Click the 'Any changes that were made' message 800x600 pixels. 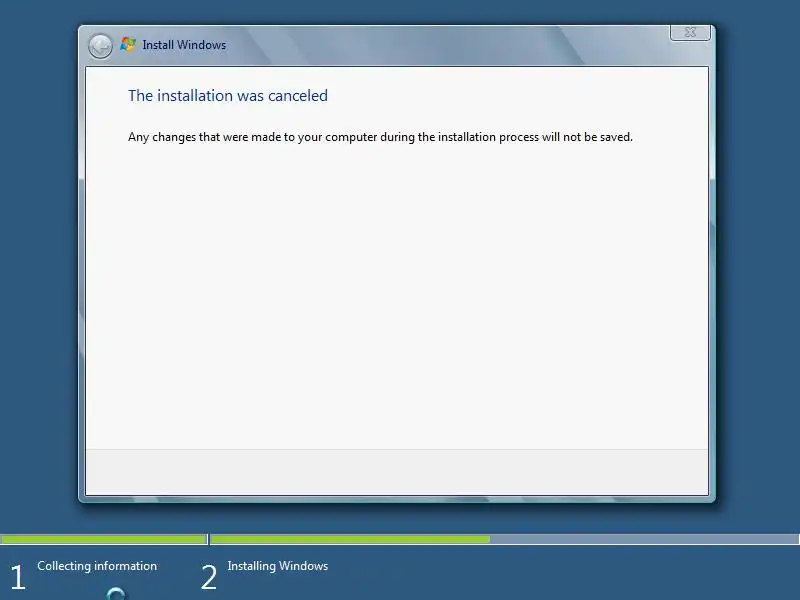click(x=380, y=137)
